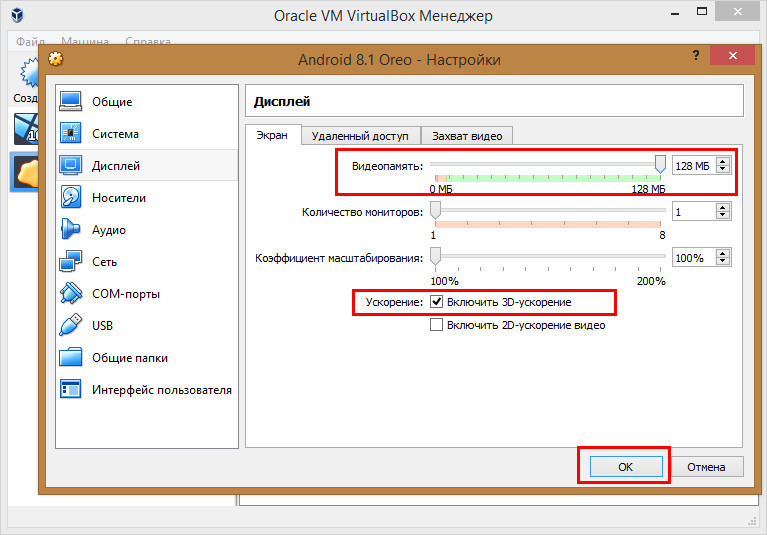Disable the Включить 3D-ускорение checkbox
Viewport: 767px width, 535px height.
(x=436, y=302)
